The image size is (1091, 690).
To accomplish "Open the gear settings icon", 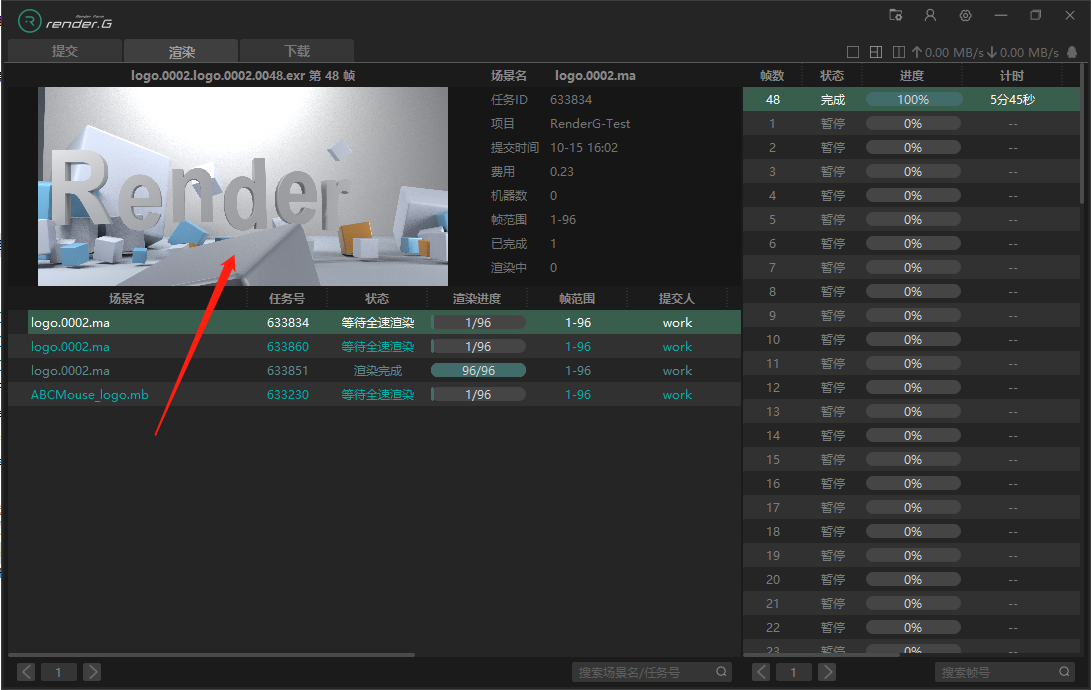I will pyautogui.click(x=965, y=16).
